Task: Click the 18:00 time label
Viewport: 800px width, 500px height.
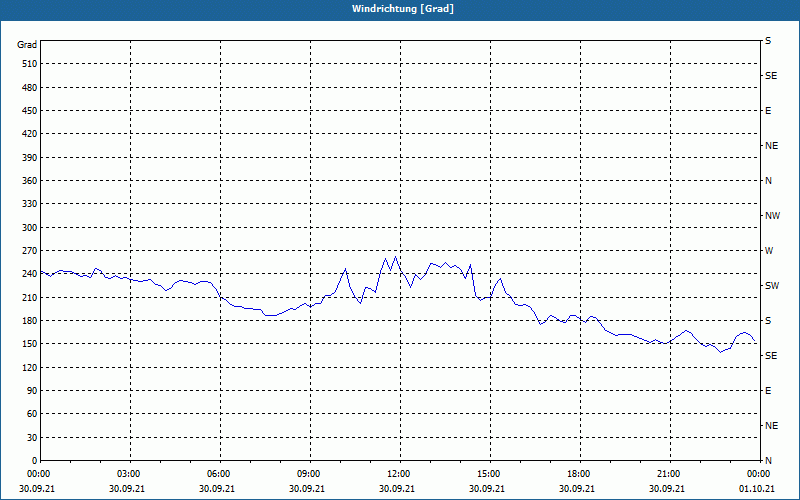Action: [x=579, y=474]
